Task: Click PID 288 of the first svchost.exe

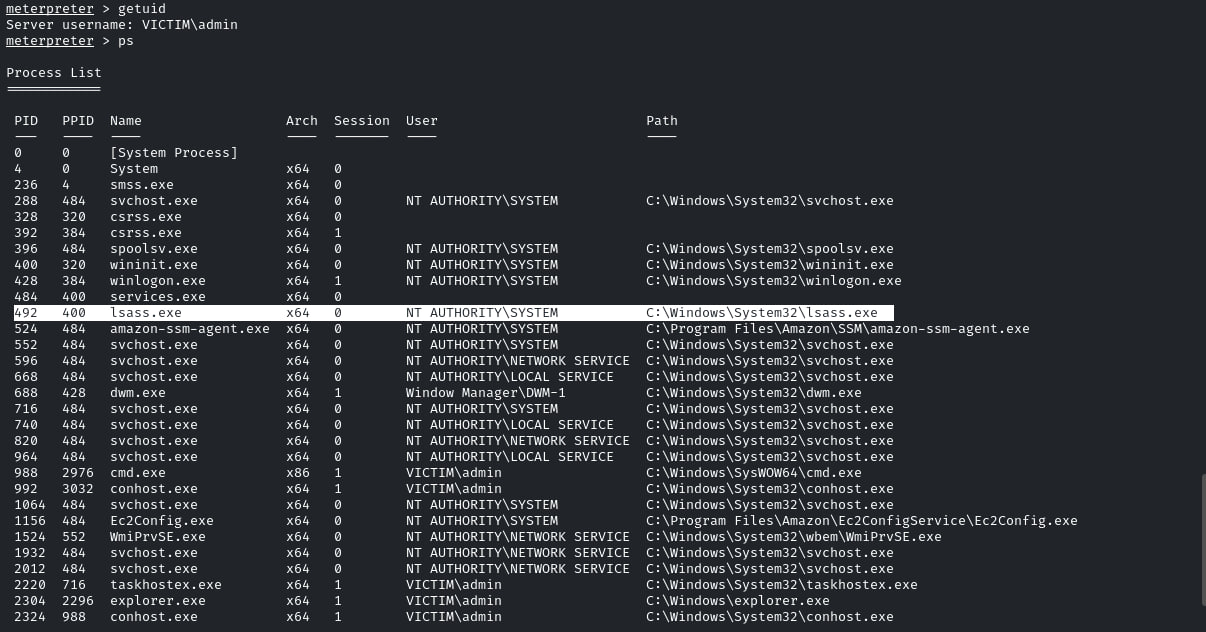Action: click(x=26, y=201)
